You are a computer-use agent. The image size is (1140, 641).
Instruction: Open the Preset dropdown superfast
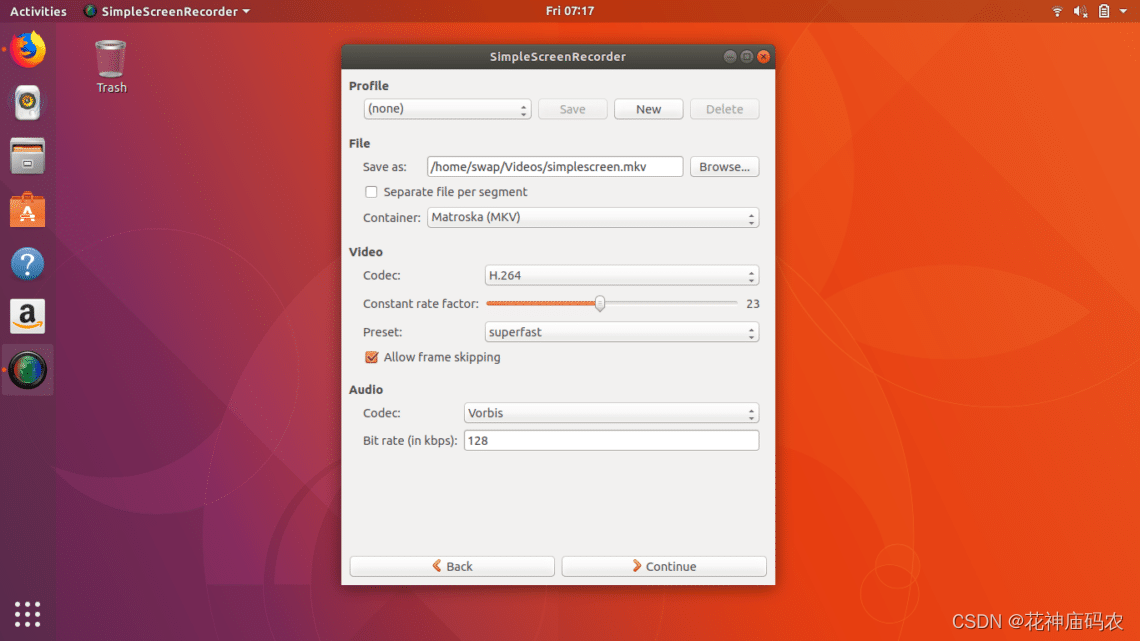click(x=622, y=332)
